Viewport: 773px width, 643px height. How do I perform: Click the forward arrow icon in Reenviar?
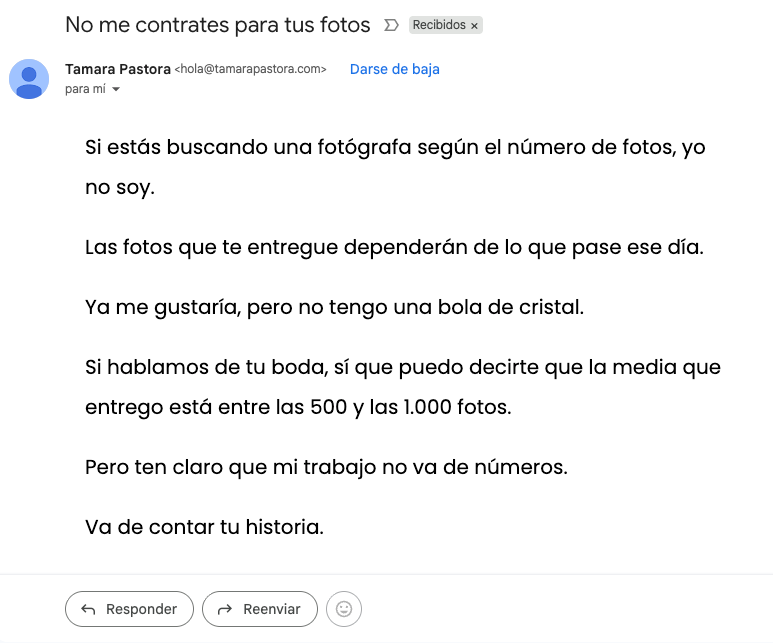tap(225, 609)
